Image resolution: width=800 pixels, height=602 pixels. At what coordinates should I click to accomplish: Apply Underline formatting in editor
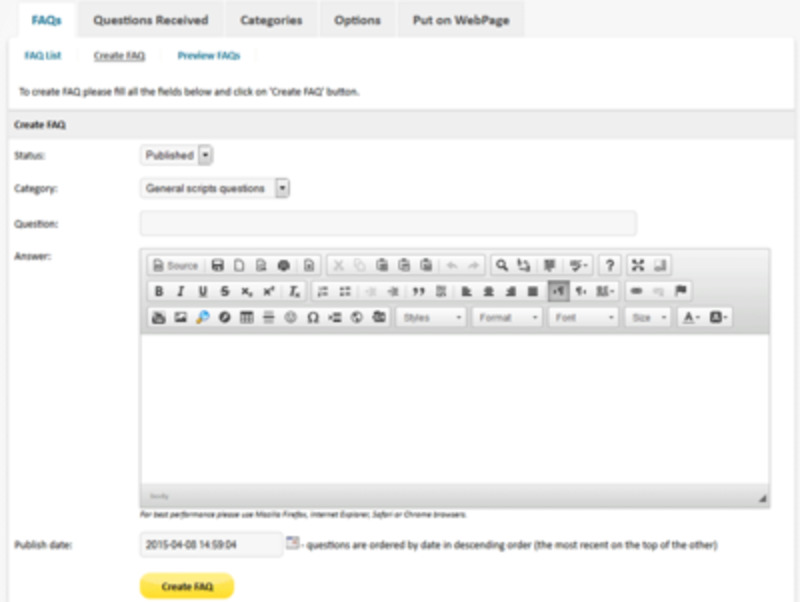pyautogui.click(x=203, y=291)
